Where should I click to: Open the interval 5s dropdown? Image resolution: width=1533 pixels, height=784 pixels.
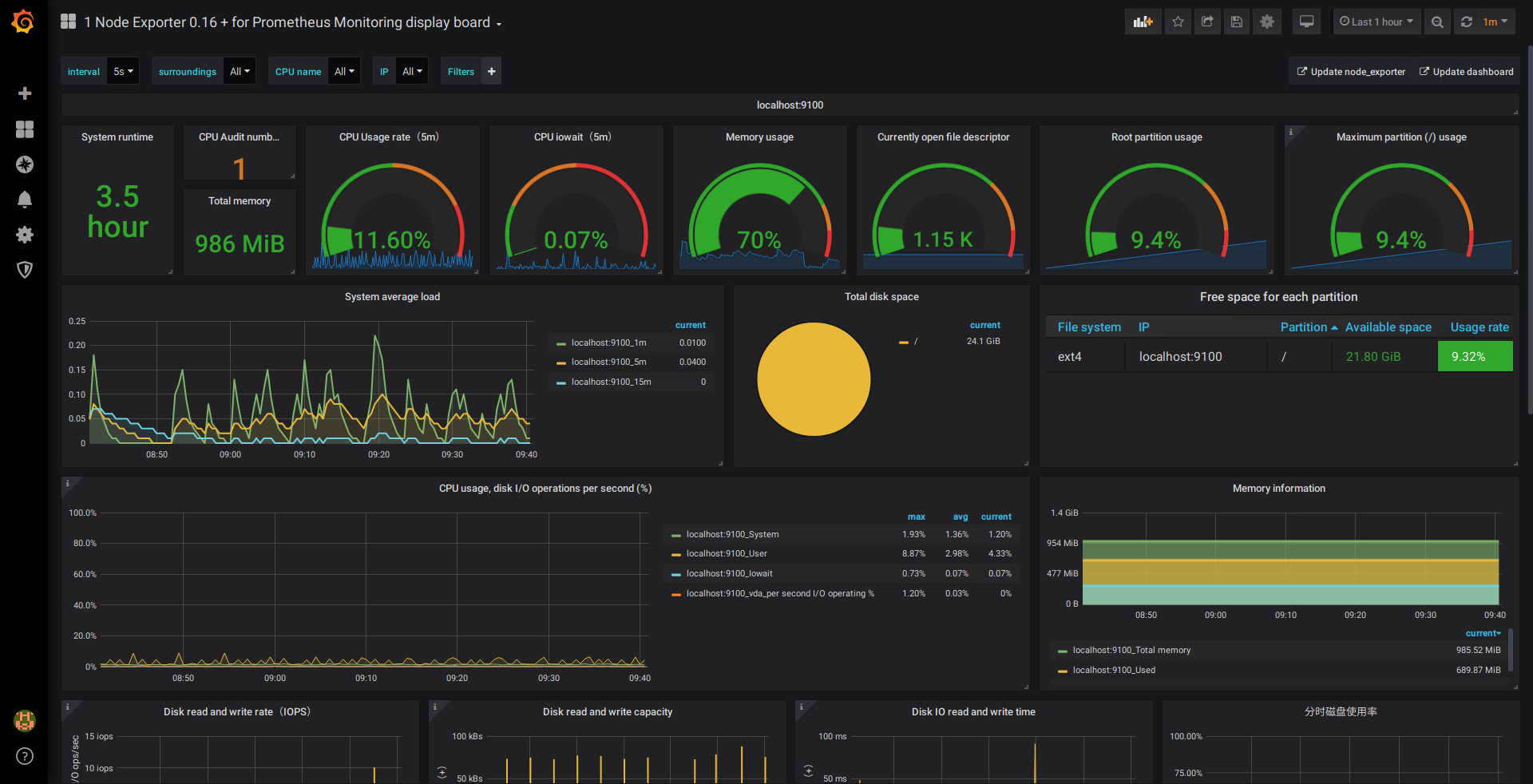123,72
